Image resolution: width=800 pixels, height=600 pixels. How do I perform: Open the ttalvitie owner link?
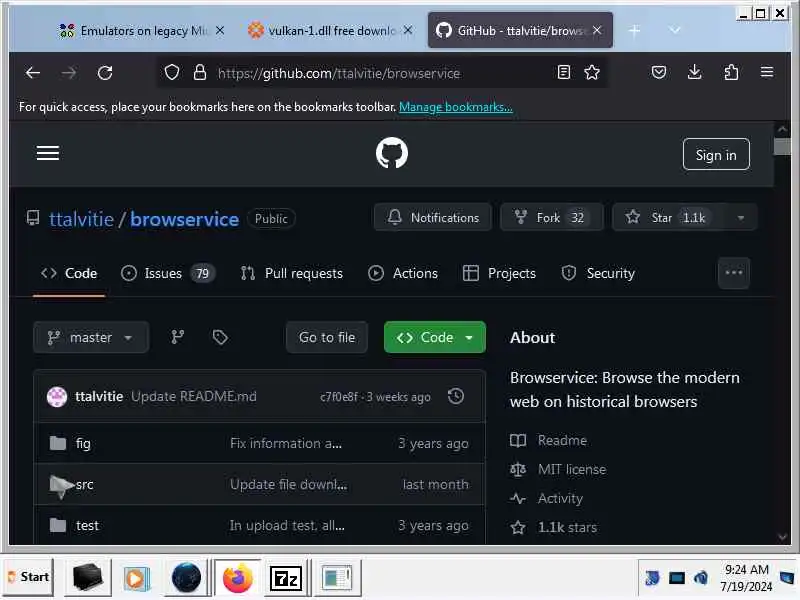(x=81, y=219)
